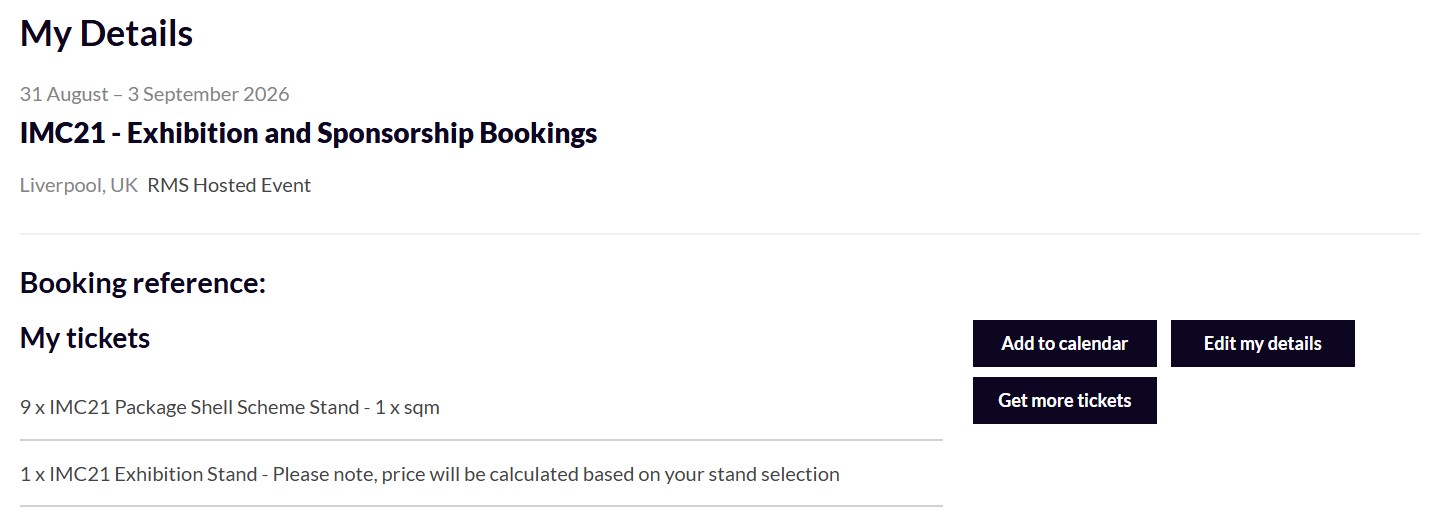Click the "31 August" start date text
This screenshot has height=531, width=1450.
click(x=64, y=94)
